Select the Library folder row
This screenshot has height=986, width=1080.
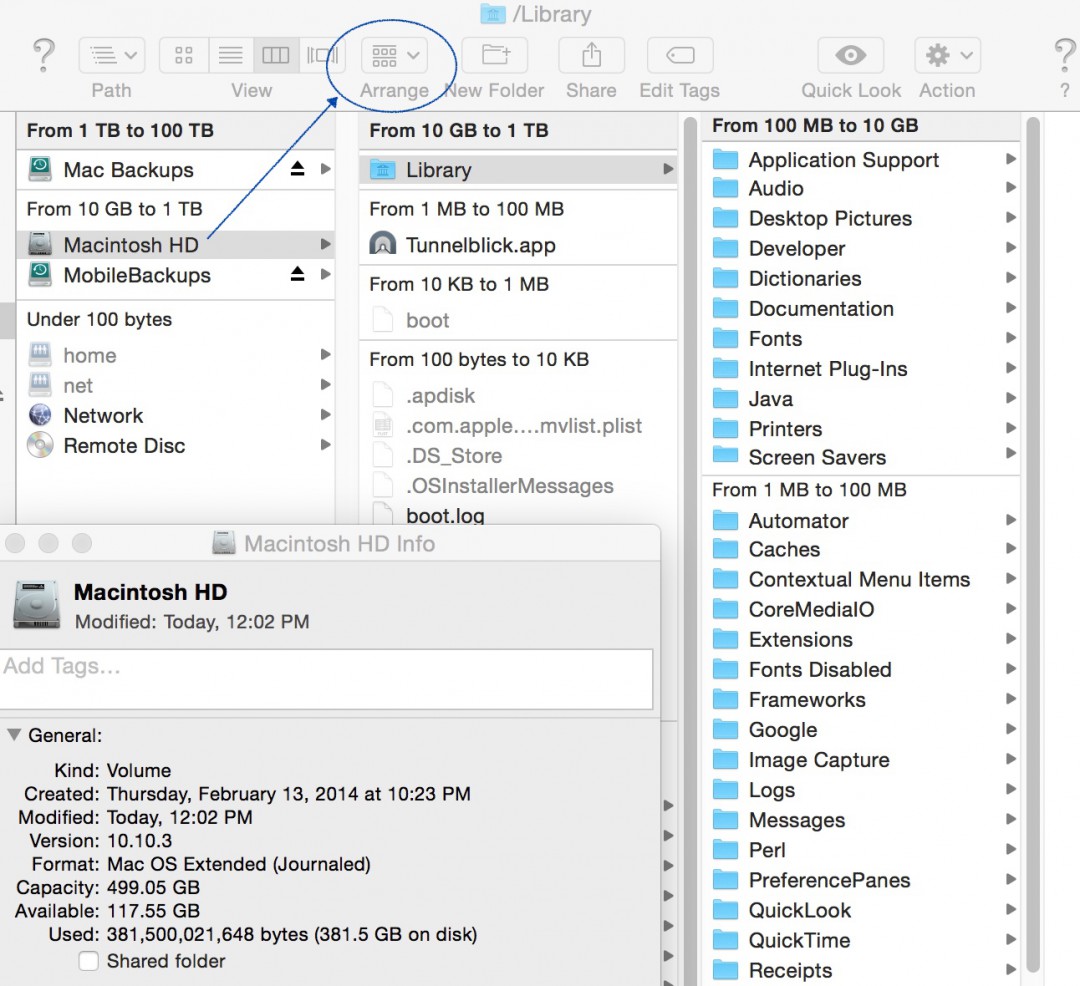coord(518,169)
